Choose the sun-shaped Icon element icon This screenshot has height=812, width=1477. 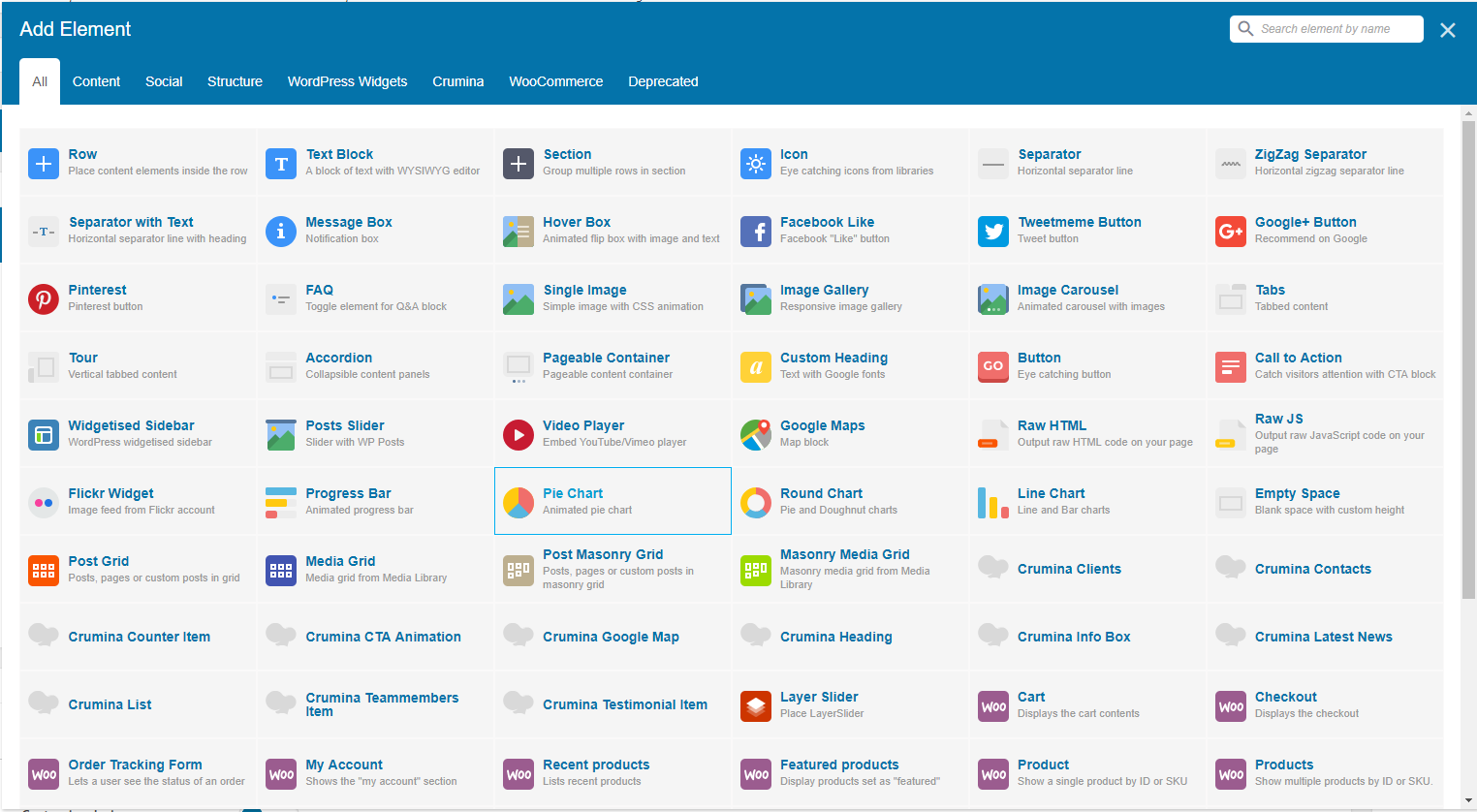pyautogui.click(x=756, y=164)
